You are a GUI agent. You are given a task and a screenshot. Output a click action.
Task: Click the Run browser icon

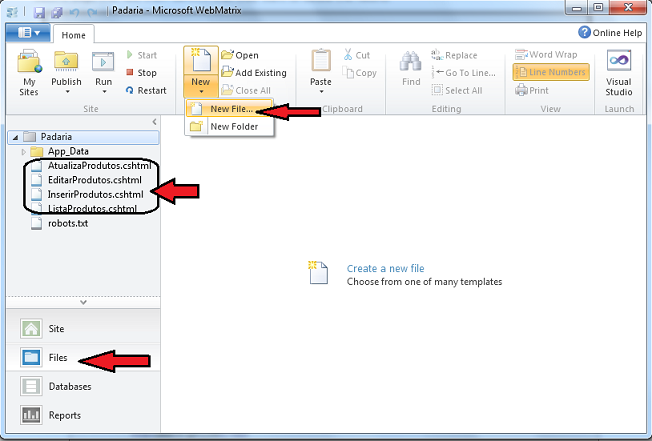point(103,62)
